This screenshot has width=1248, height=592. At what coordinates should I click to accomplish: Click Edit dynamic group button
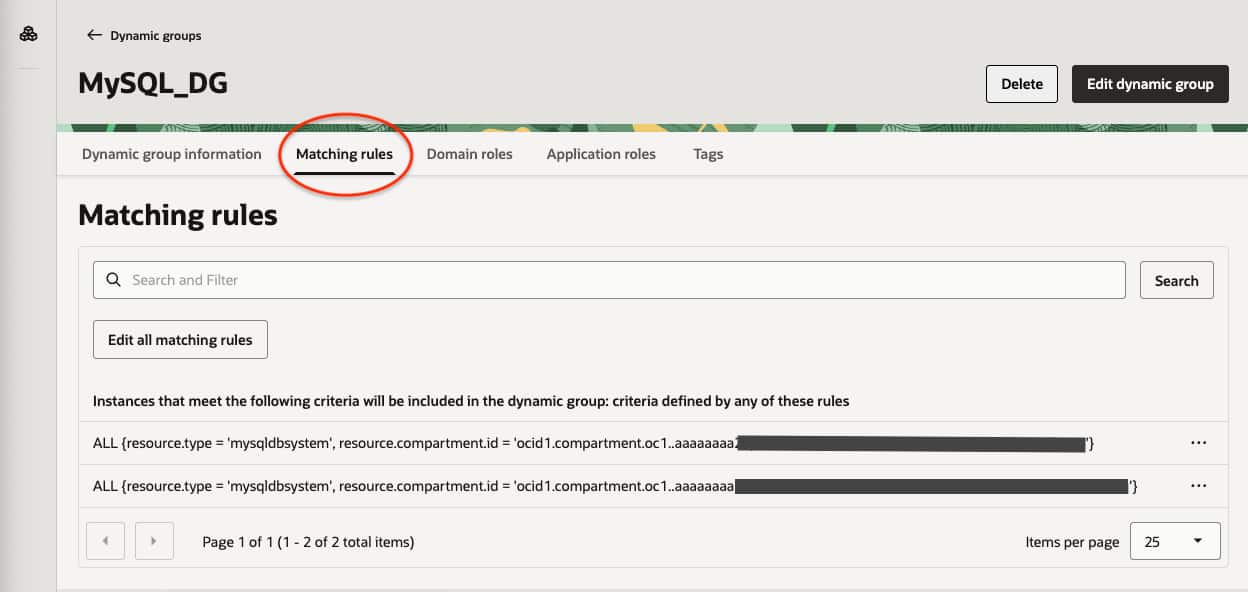pyautogui.click(x=1150, y=84)
